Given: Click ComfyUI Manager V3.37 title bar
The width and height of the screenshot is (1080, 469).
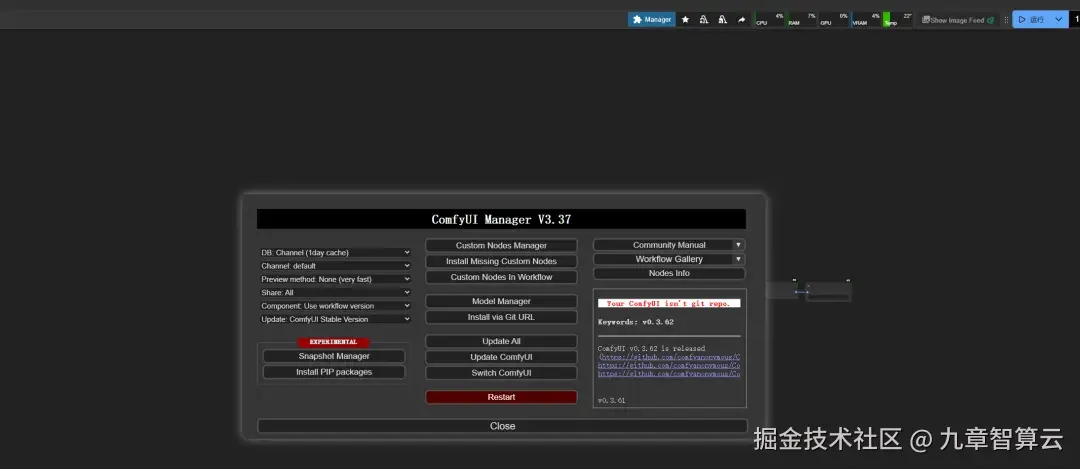Looking at the screenshot, I should pos(501,220).
